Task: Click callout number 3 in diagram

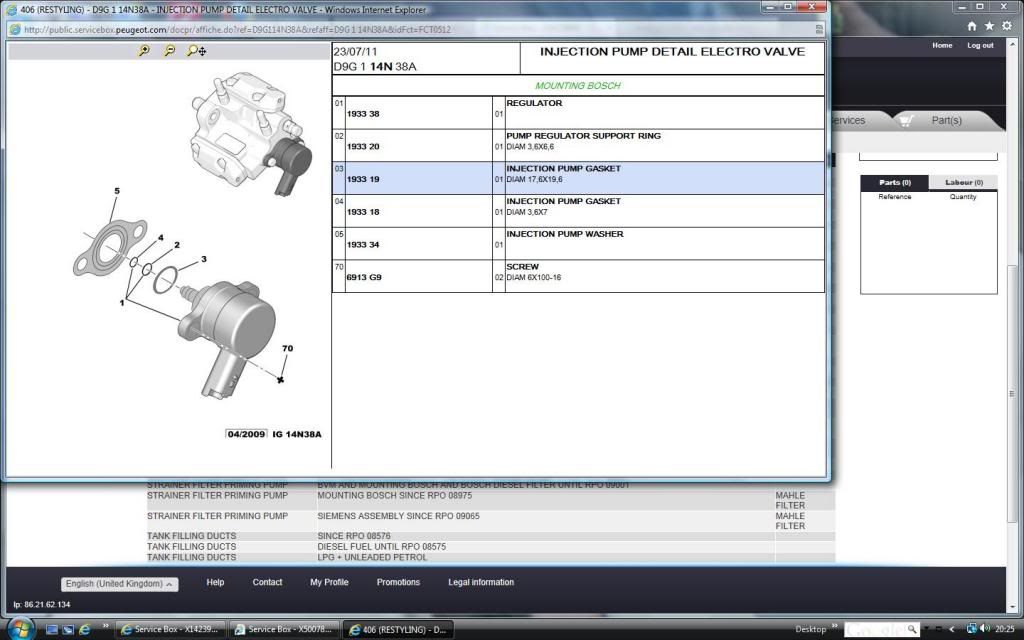Action: (x=204, y=259)
